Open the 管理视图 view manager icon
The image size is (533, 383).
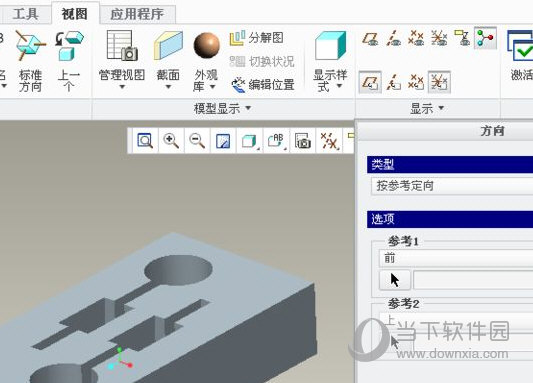pos(122,45)
